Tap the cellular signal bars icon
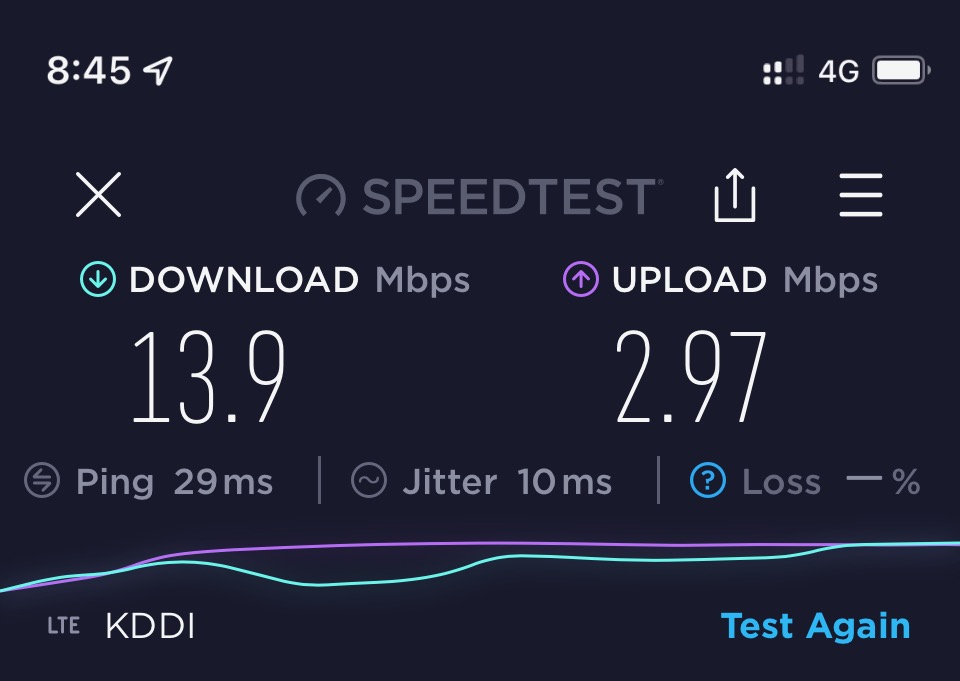The height and width of the screenshot is (681, 960). pos(783,70)
